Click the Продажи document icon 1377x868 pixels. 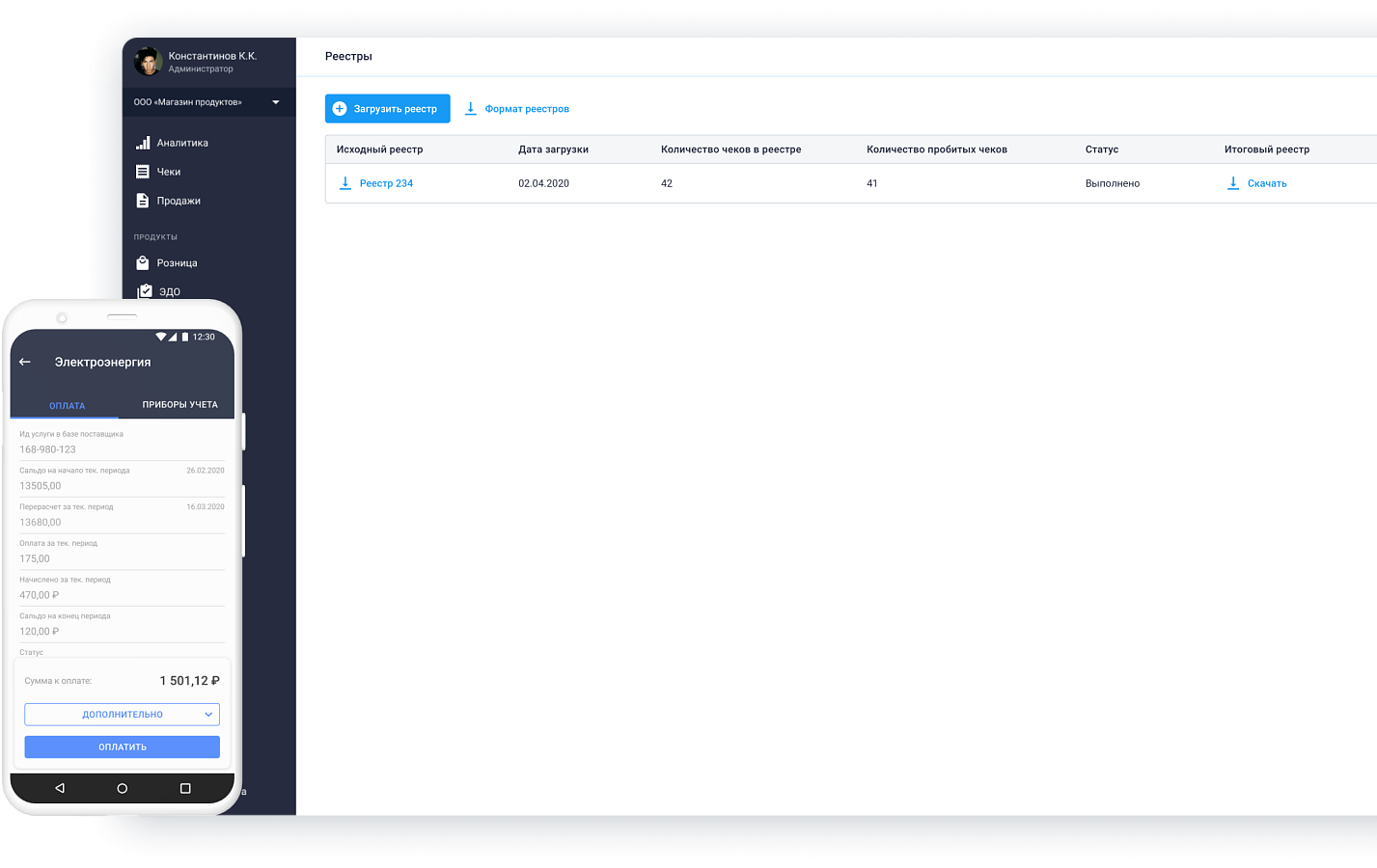coord(143,201)
